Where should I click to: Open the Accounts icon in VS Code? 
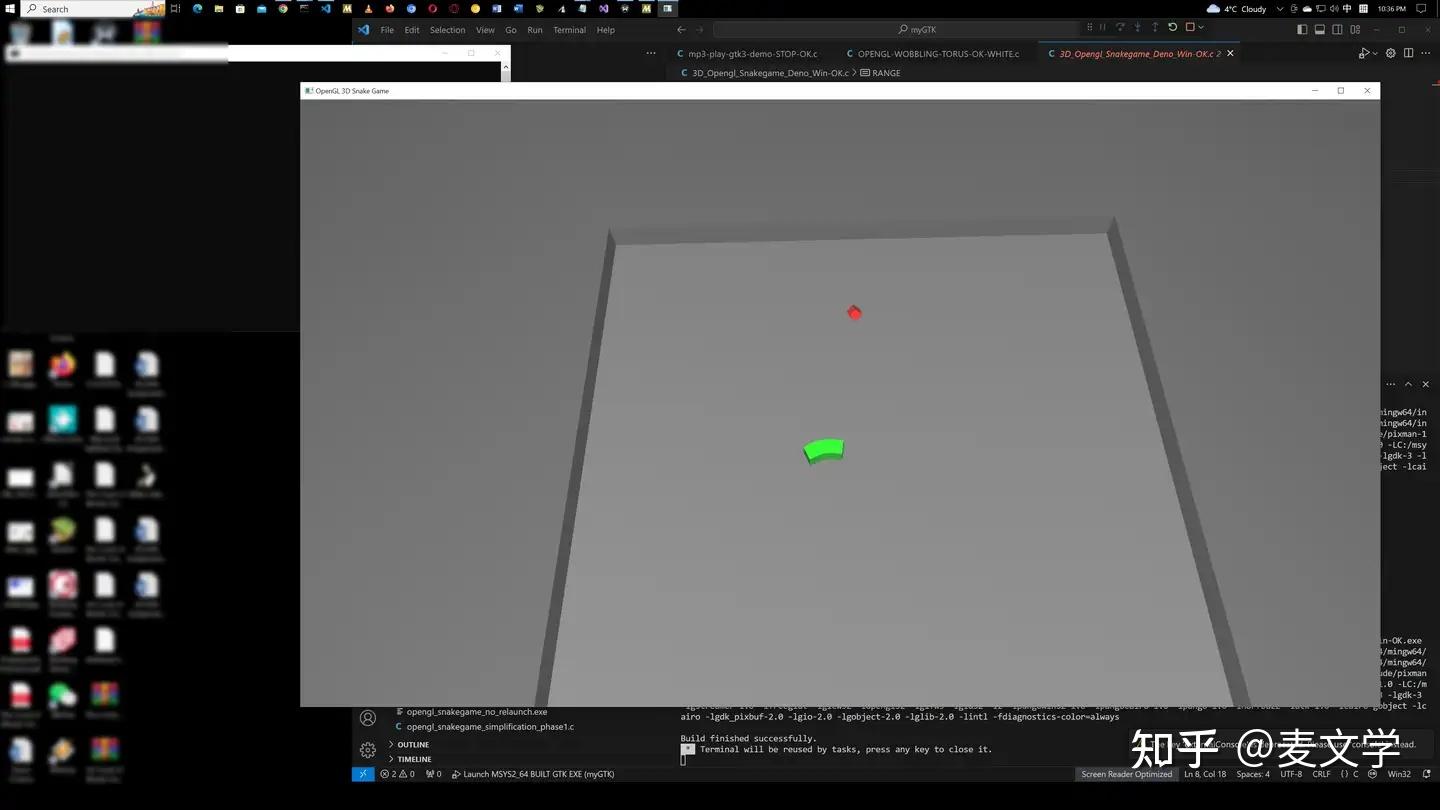[x=368, y=718]
